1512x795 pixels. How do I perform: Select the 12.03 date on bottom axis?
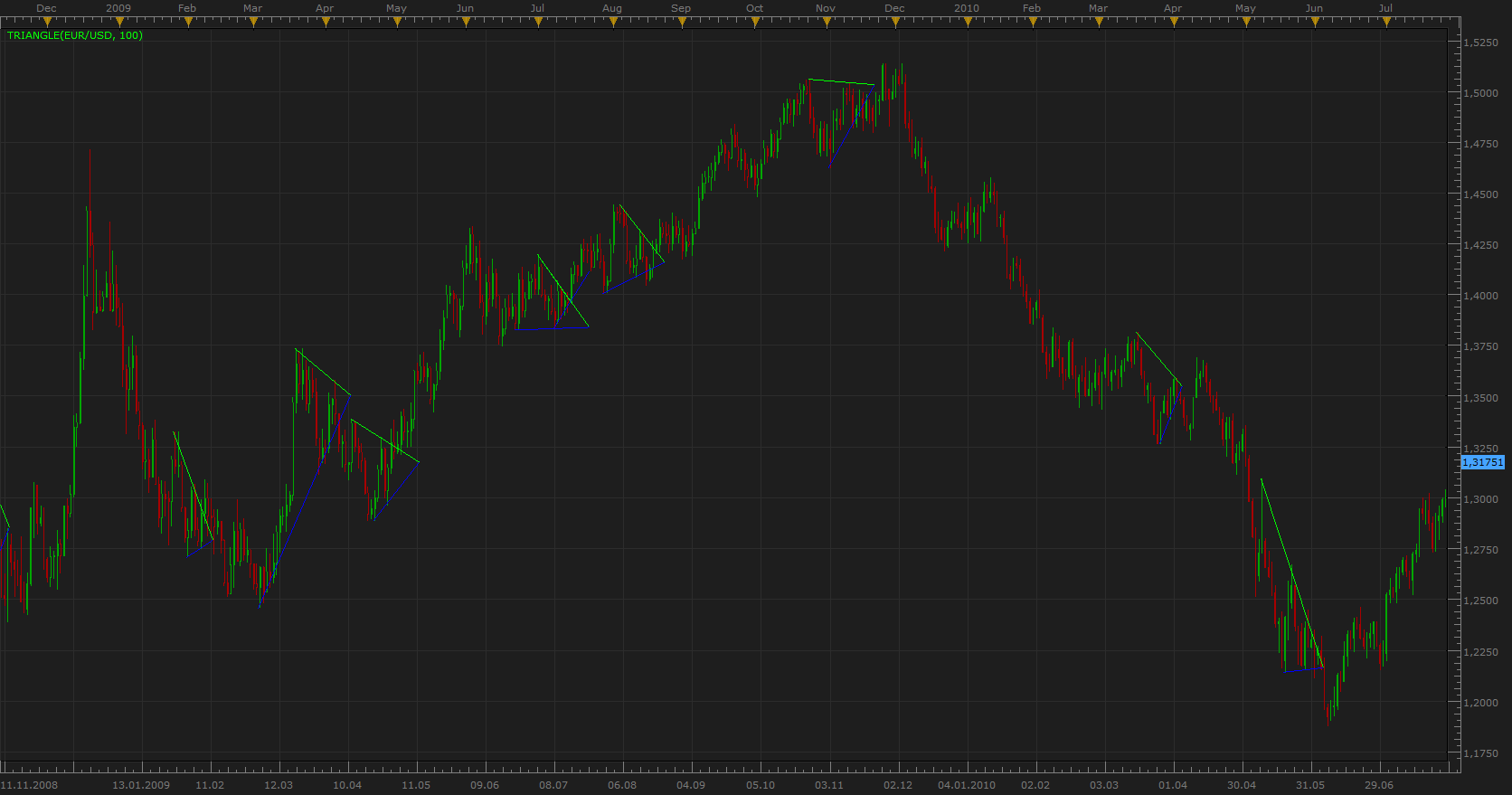[x=279, y=785]
